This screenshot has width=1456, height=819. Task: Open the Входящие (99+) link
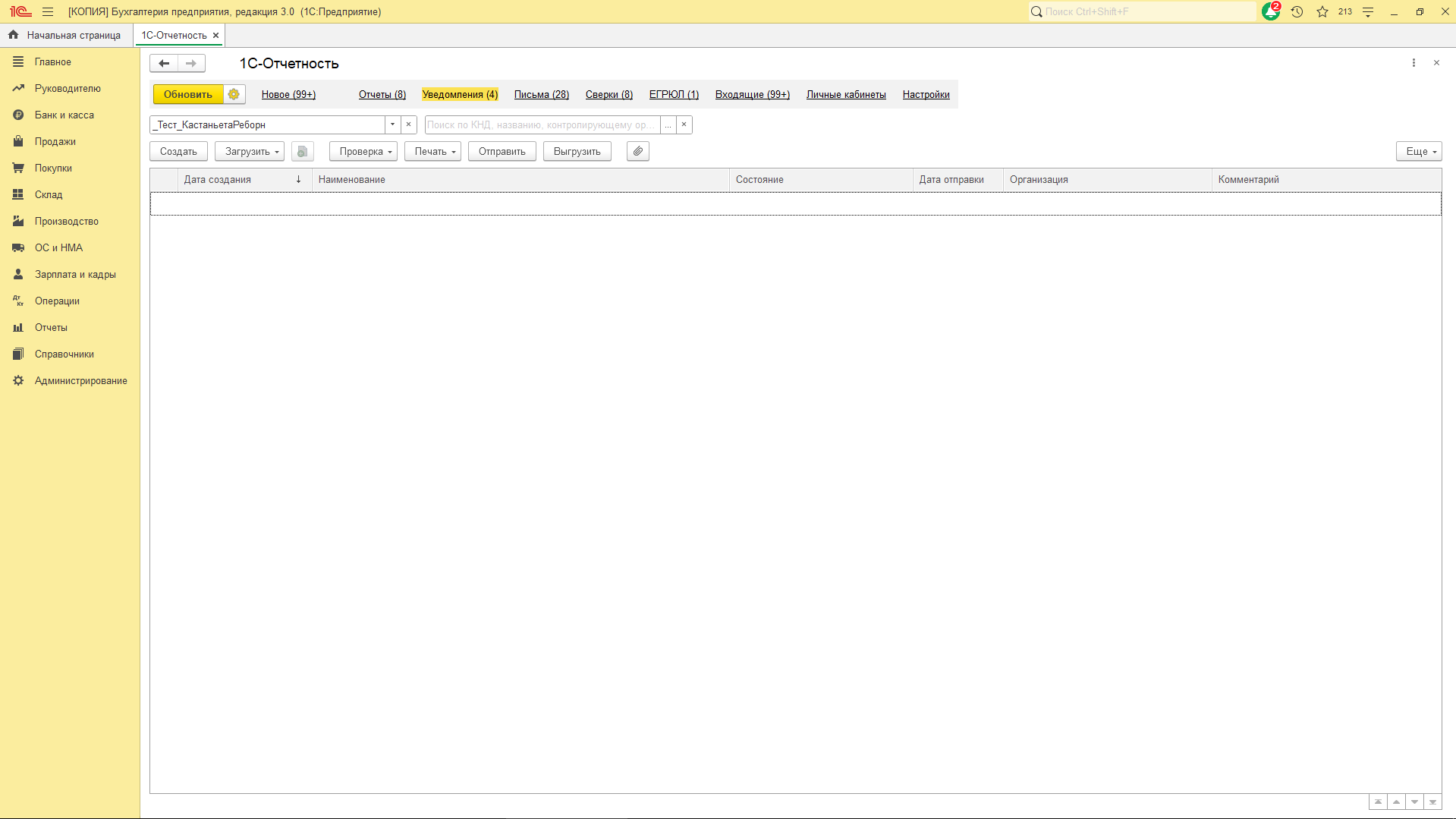[x=753, y=94]
